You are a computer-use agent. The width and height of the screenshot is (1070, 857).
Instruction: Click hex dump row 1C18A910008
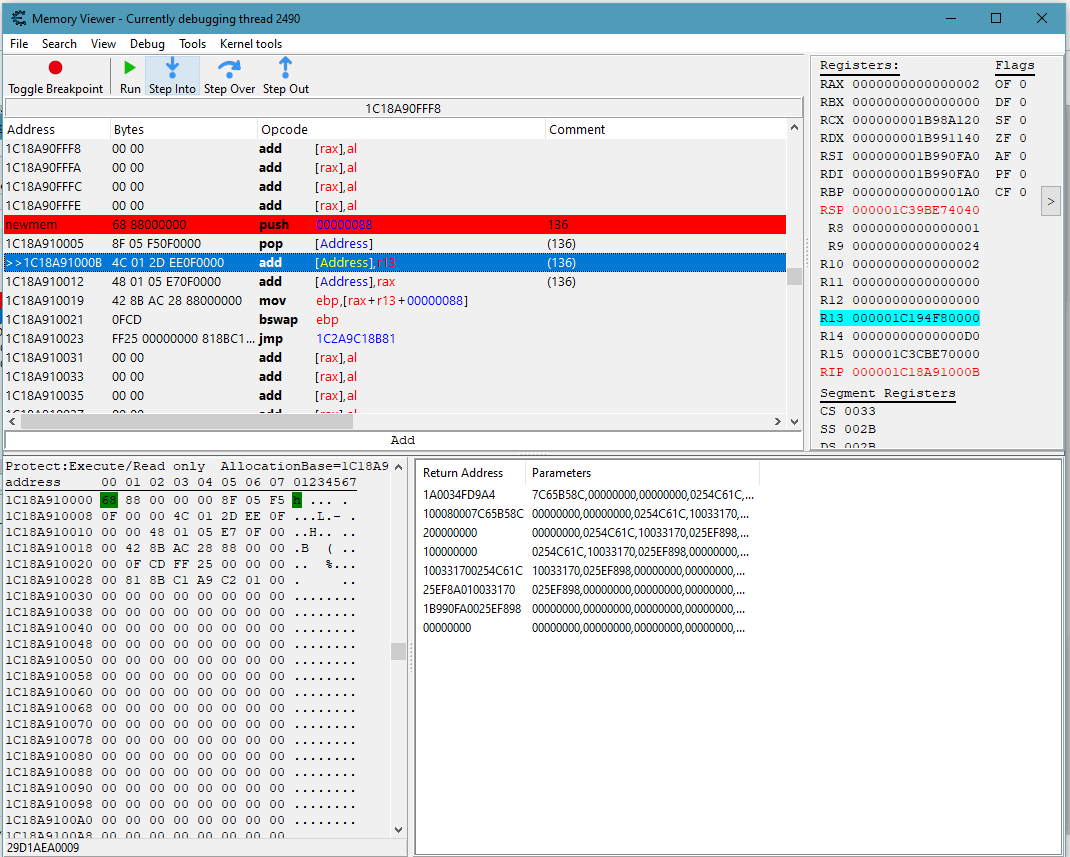click(x=181, y=517)
